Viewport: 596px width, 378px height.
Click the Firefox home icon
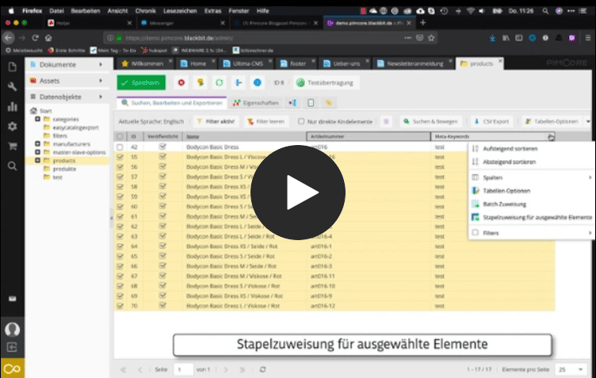pos(48,38)
